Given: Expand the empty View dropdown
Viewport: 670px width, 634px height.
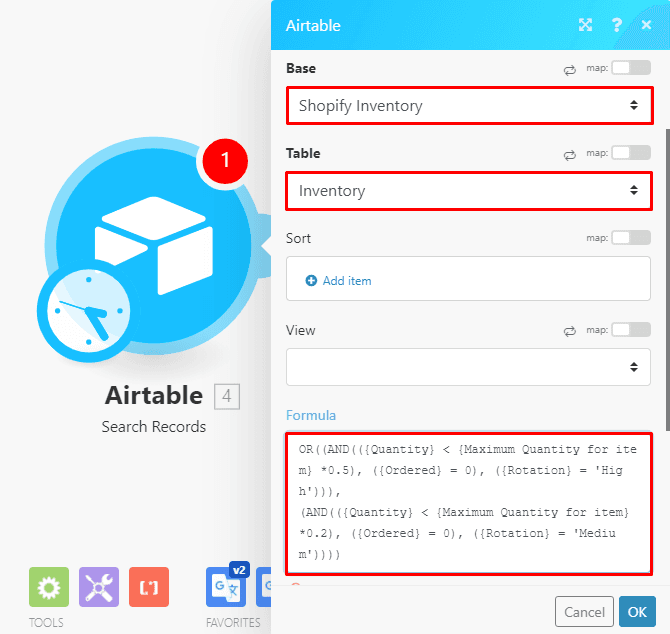Looking at the screenshot, I should point(468,367).
